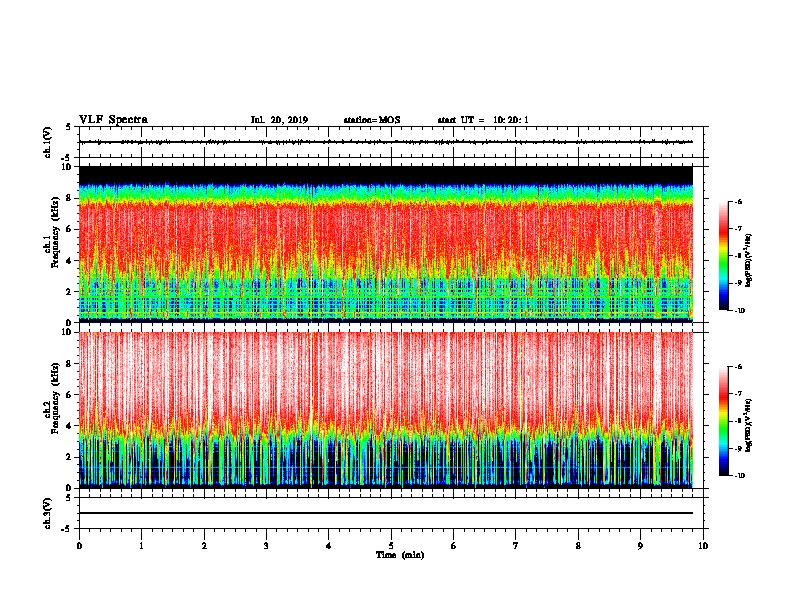The width and height of the screenshot is (792, 612).
Task: Click the "VLF Spectra" plot title
Action: (x=113, y=120)
